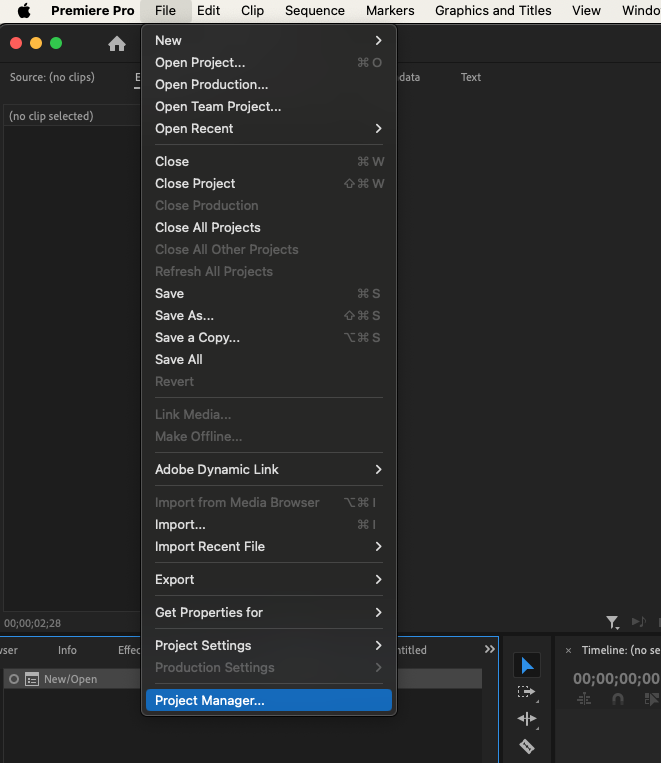Open Graphics and Titles menu

(x=493, y=11)
